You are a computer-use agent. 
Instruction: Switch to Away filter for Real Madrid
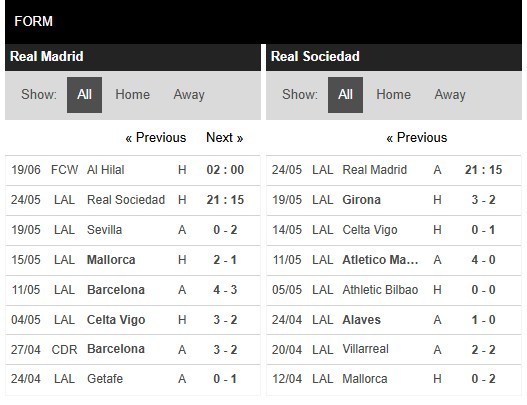(x=189, y=94)
